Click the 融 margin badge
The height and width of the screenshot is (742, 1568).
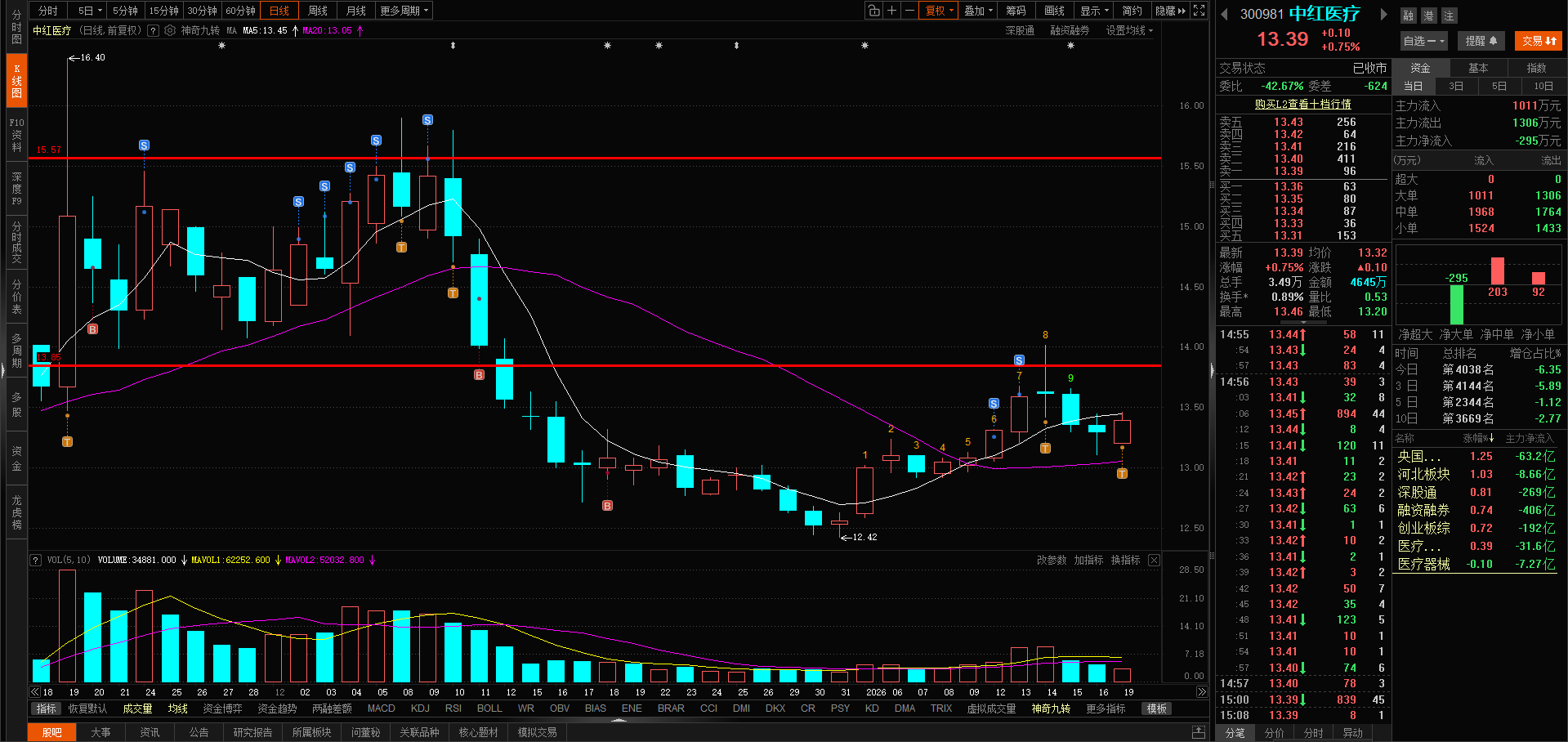coord(1408,16)
